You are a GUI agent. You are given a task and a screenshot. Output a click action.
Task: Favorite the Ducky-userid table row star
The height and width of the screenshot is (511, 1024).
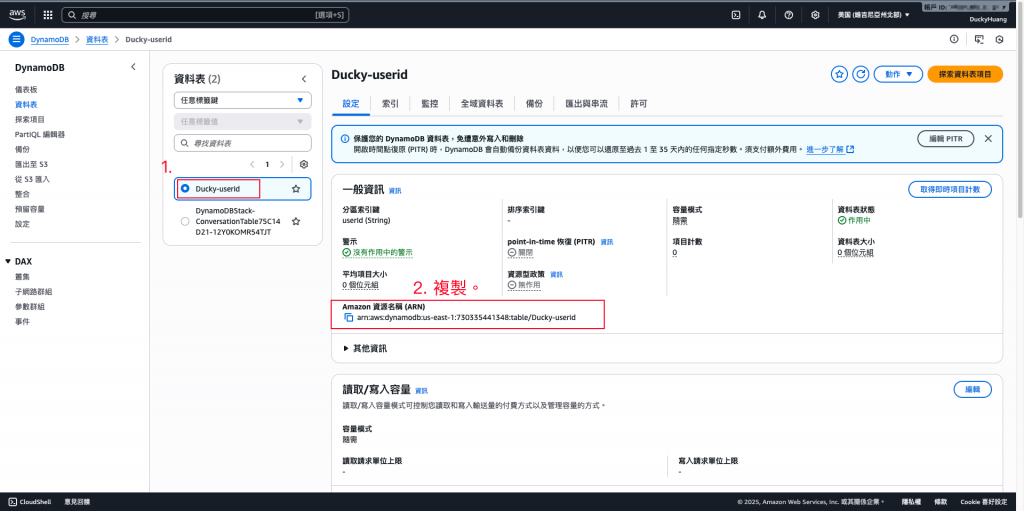click(296, 188)
